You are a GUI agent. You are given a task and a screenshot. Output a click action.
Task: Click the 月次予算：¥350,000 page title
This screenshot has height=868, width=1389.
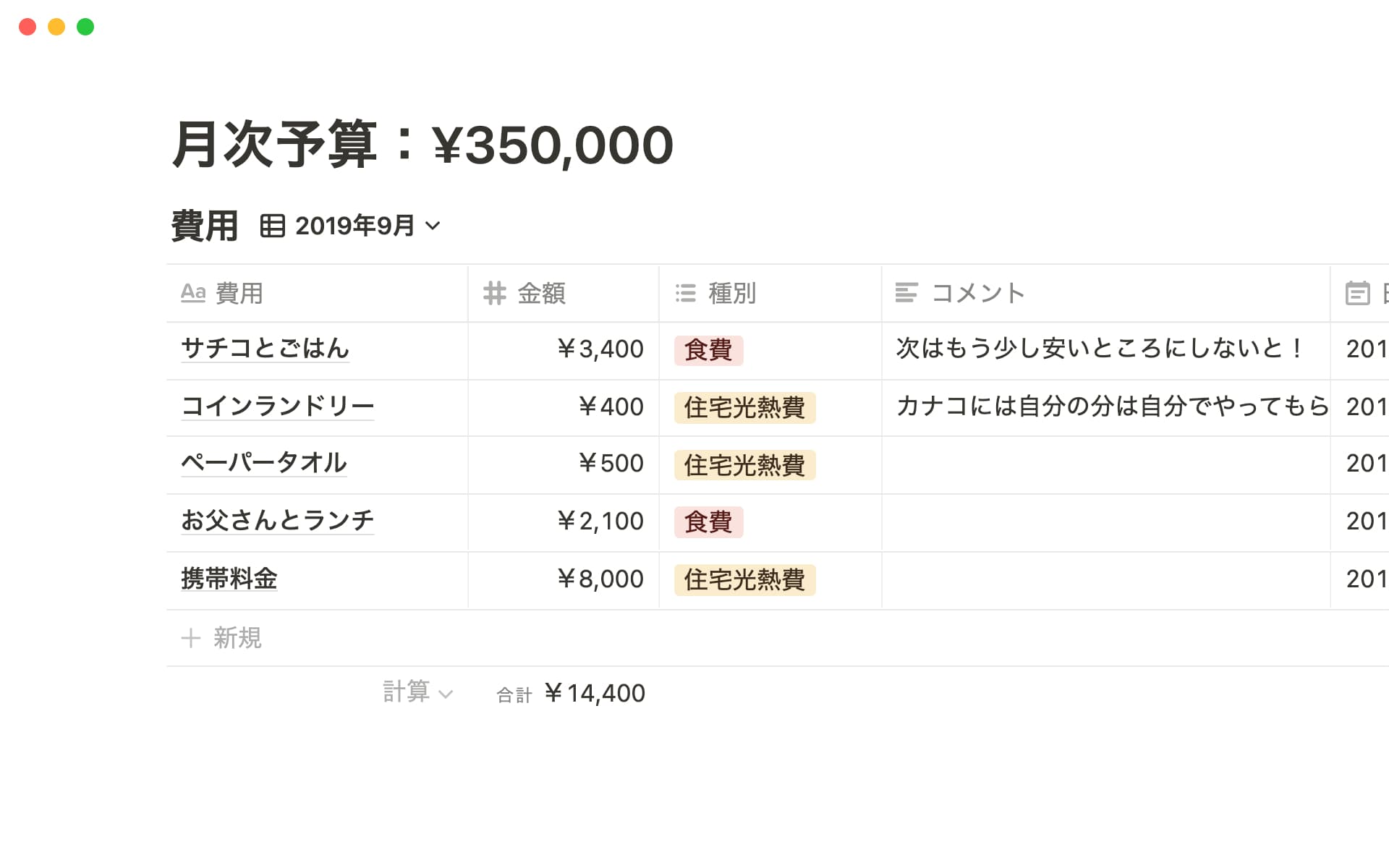[422, 145]
